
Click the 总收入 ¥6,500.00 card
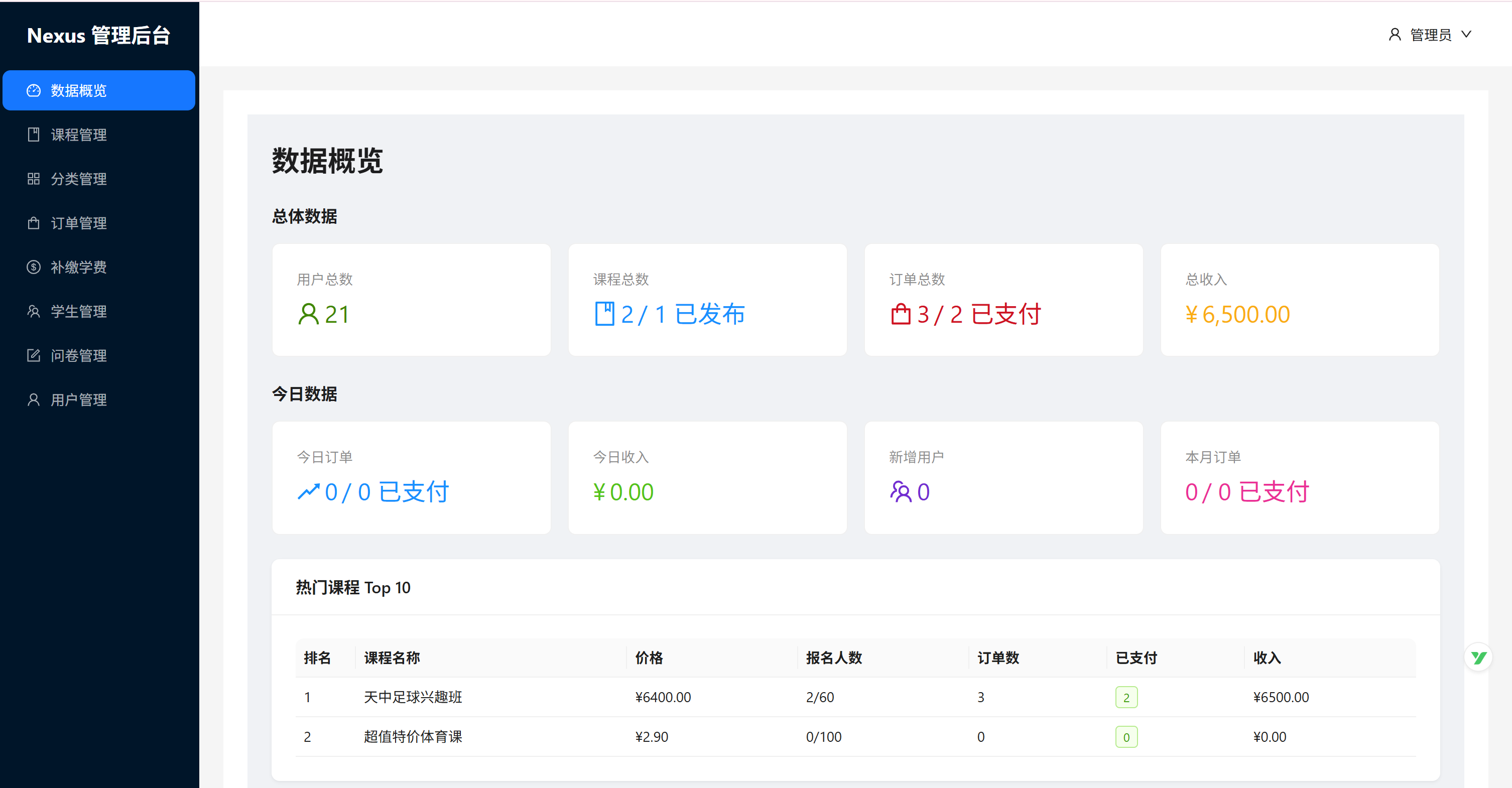pyautogui.click(x=1299, y=299)
